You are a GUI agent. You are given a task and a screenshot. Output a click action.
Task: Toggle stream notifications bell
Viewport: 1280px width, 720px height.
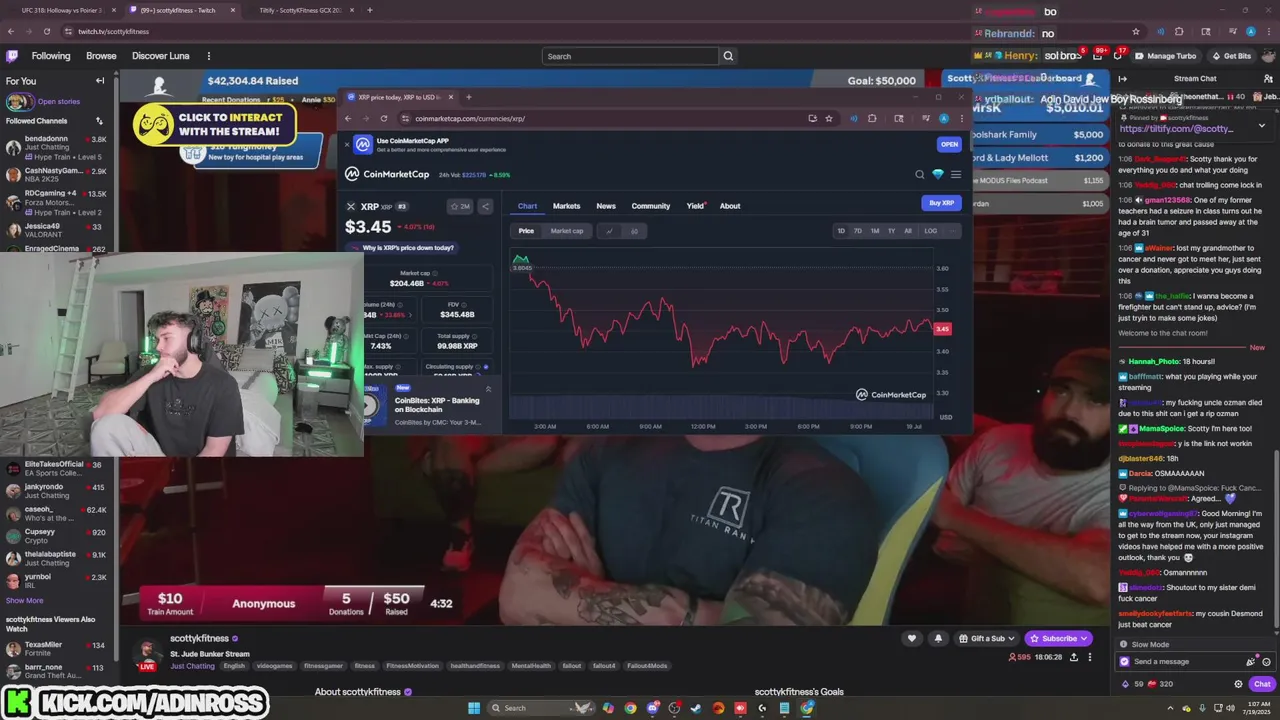point(938,638)
